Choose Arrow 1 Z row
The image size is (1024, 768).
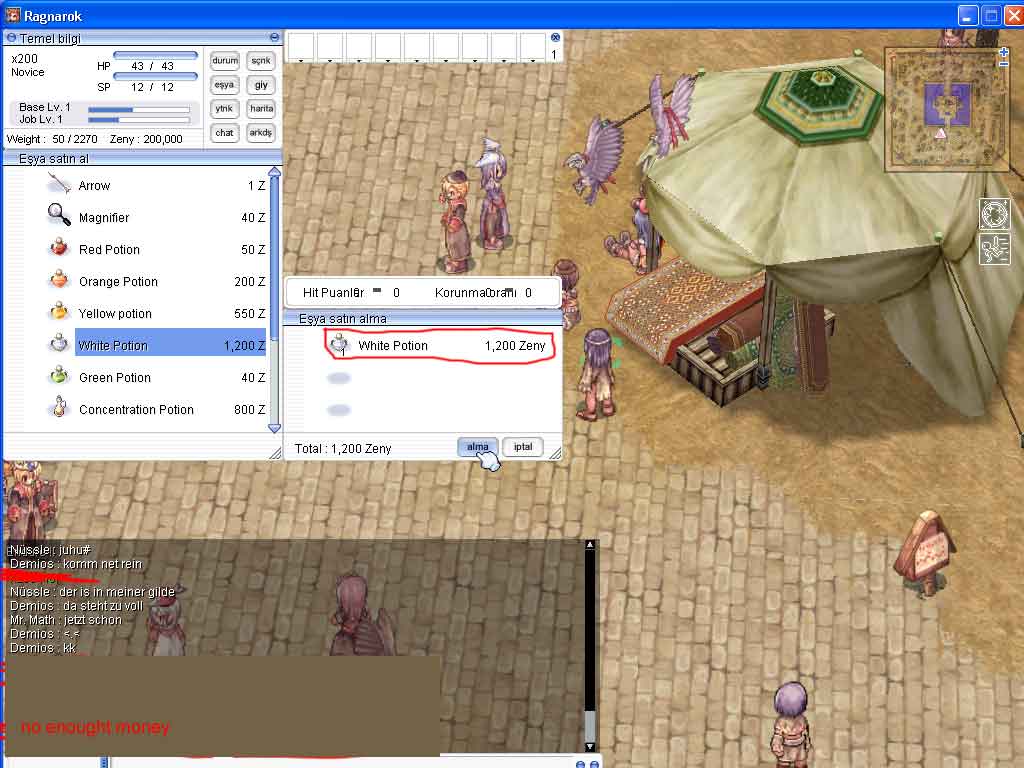click(155, 185)
